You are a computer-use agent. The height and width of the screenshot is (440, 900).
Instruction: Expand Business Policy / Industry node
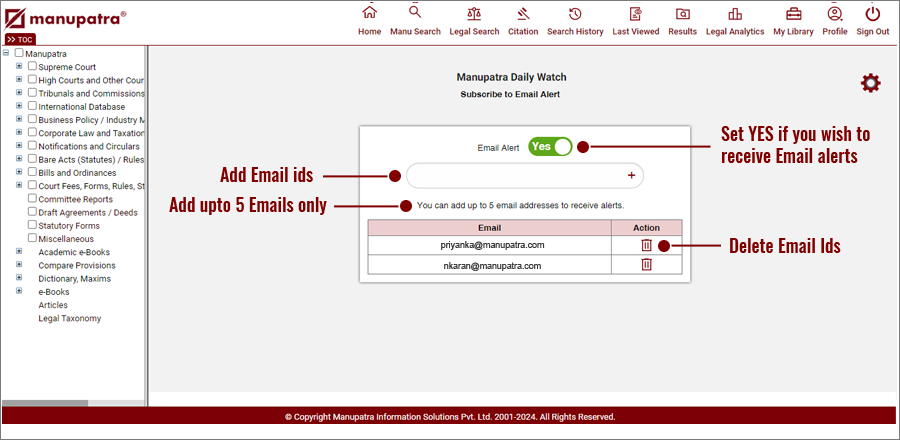[x=19, y=119]
